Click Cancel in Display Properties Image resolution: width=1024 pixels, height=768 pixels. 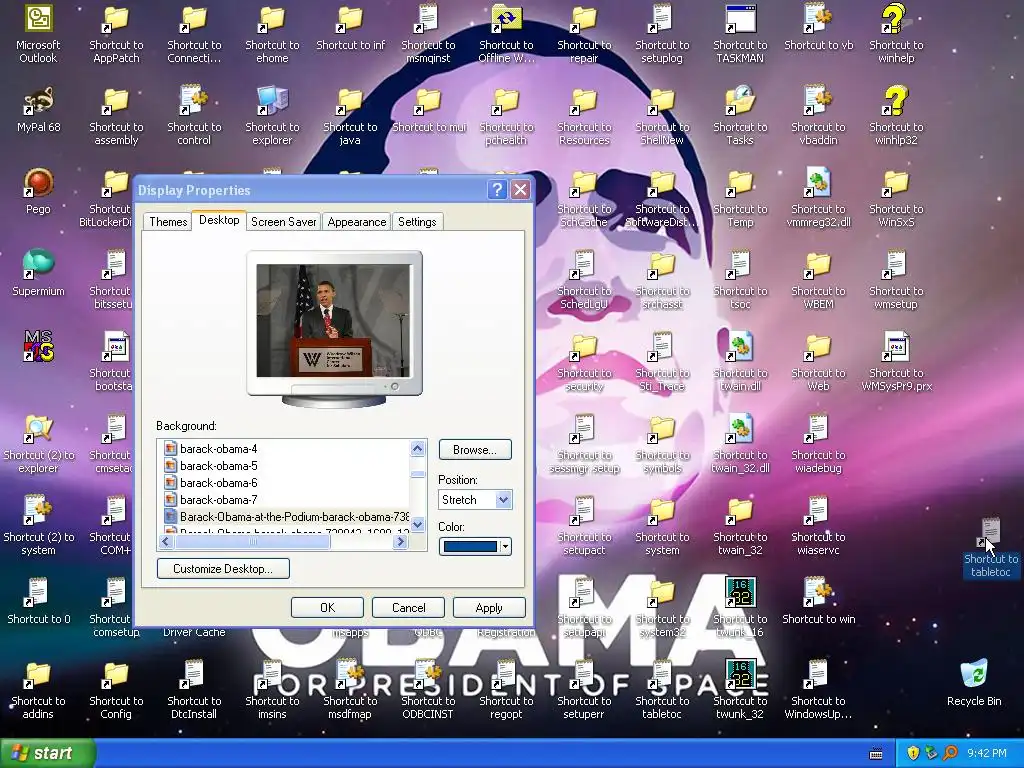(x=408, y=607)
